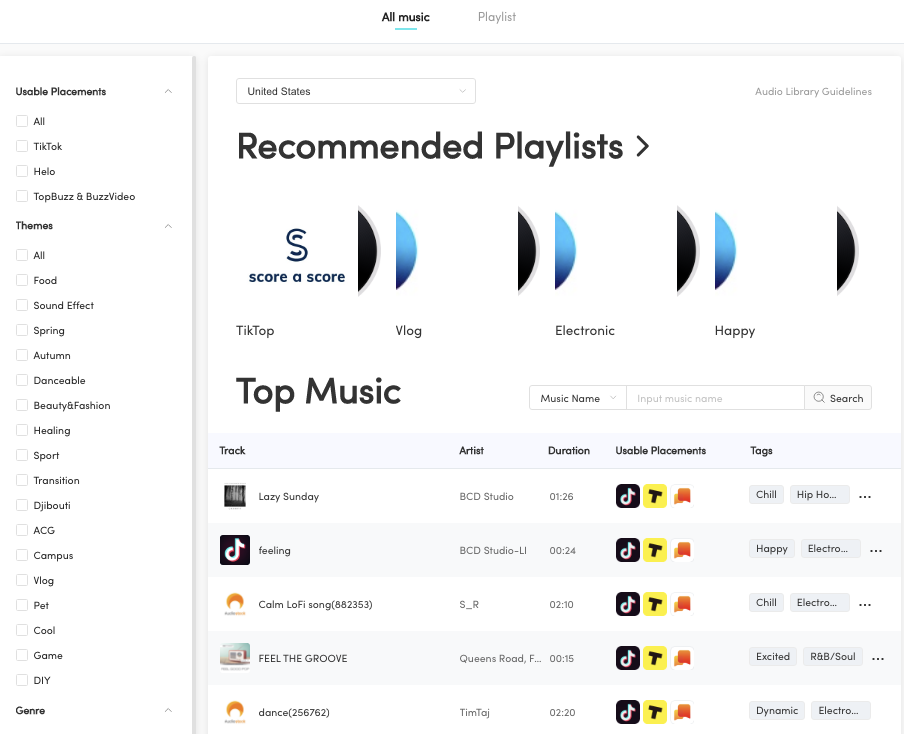Click TikTok placement icon in feeling row

coord(628,550)
